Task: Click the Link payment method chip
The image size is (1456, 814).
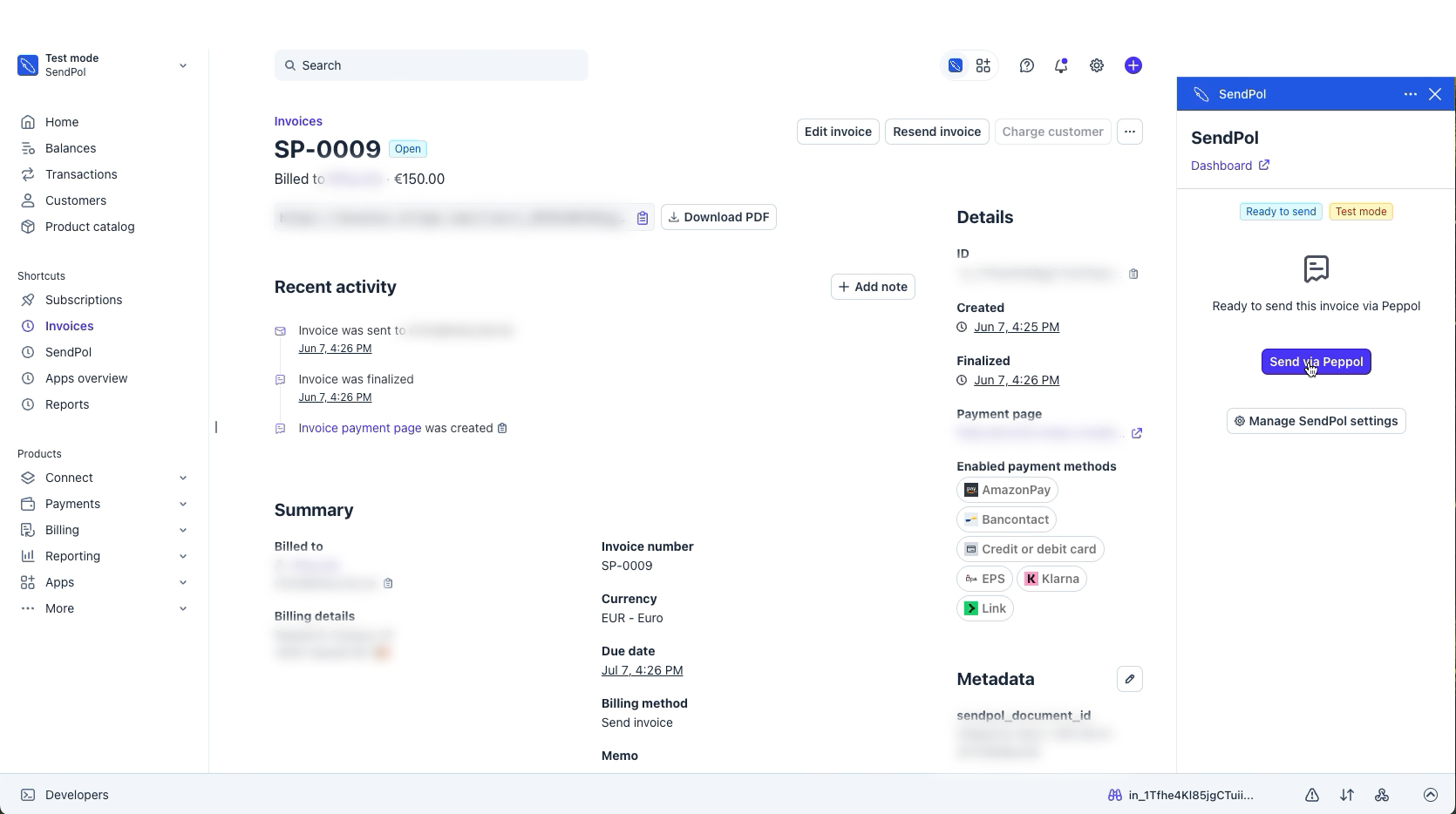Action: pyautogui.click(x=985, y=608)
